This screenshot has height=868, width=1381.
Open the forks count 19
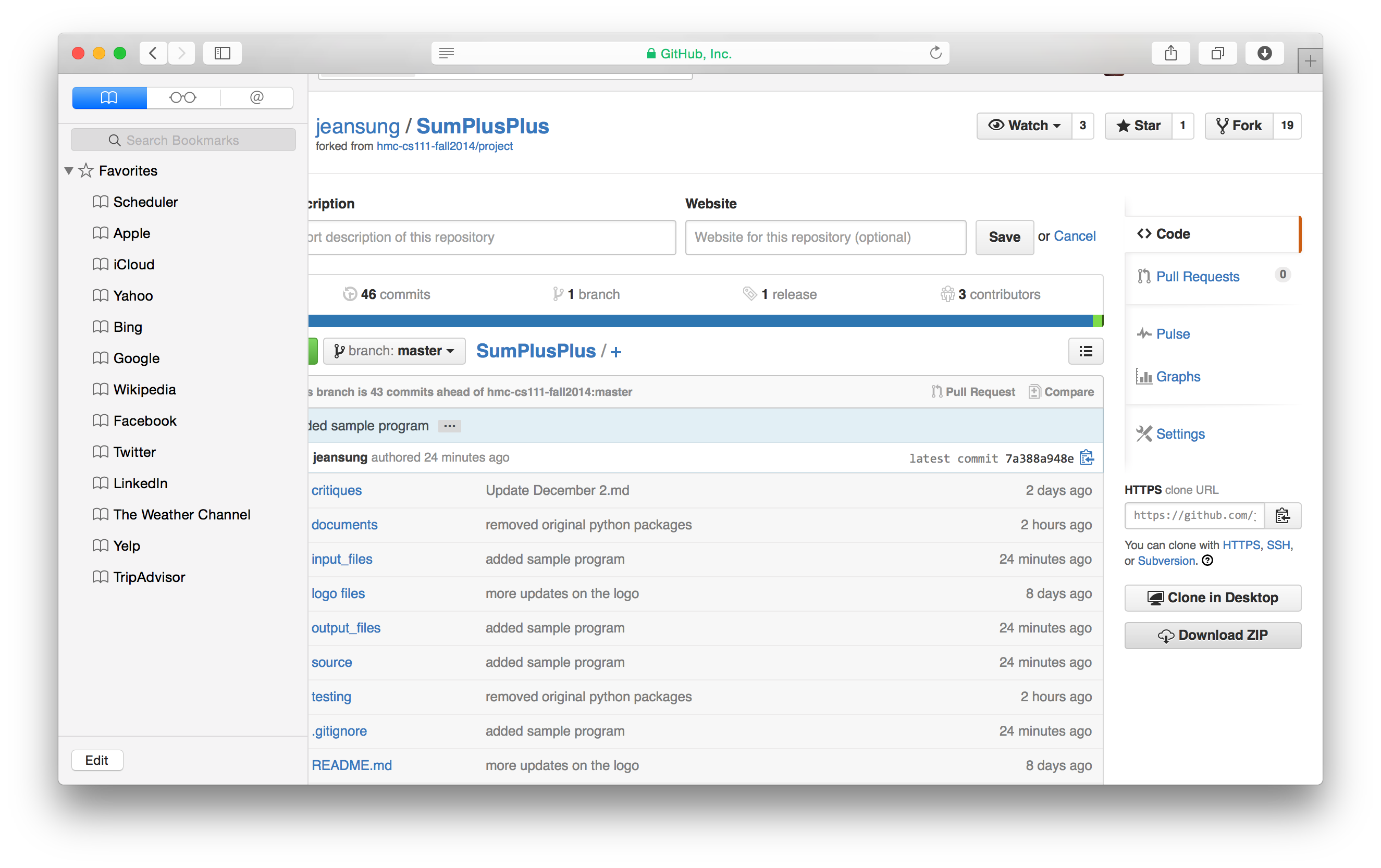1287,126
